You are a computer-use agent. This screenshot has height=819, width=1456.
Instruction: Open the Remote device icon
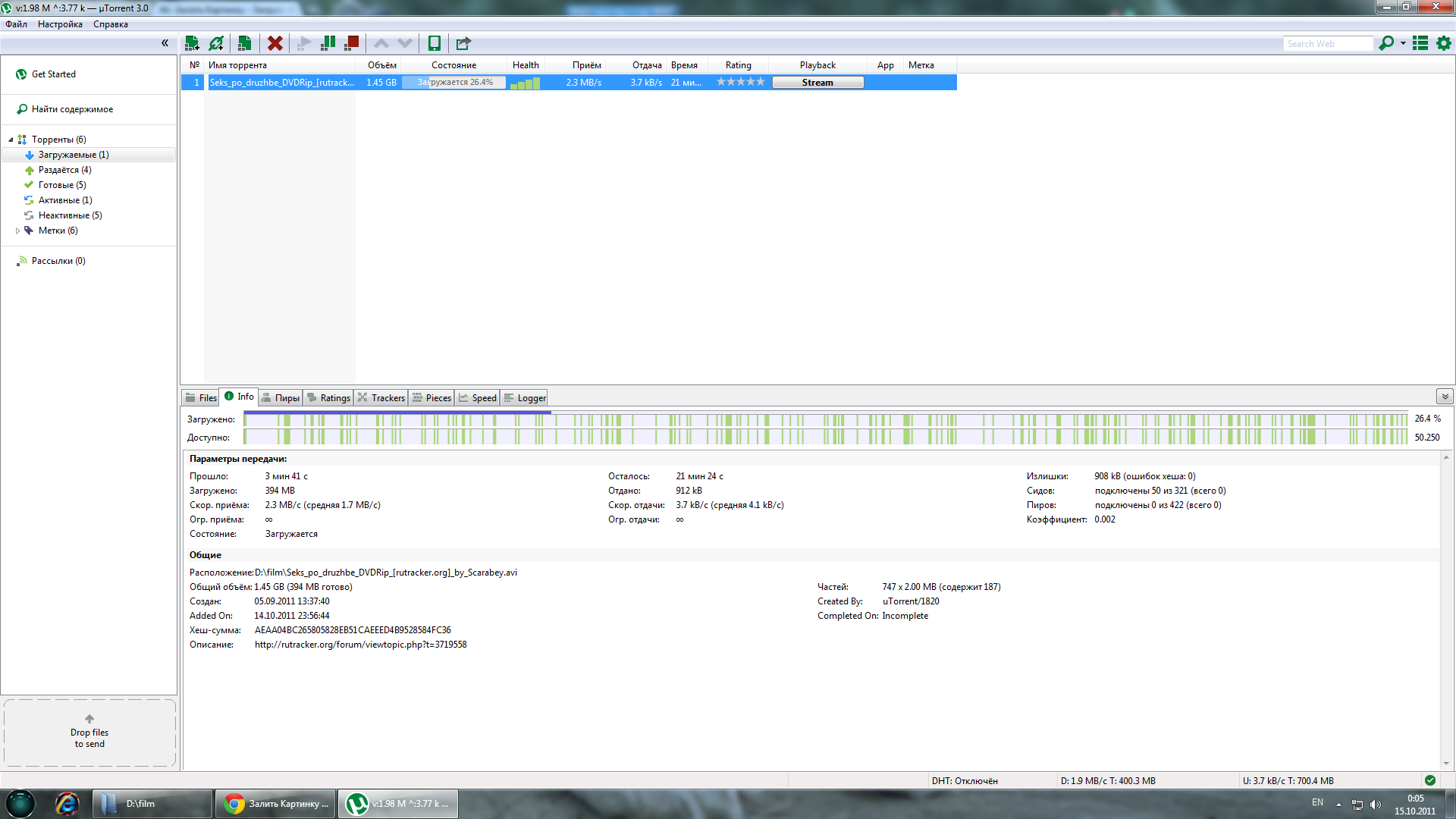pos(435,43)
